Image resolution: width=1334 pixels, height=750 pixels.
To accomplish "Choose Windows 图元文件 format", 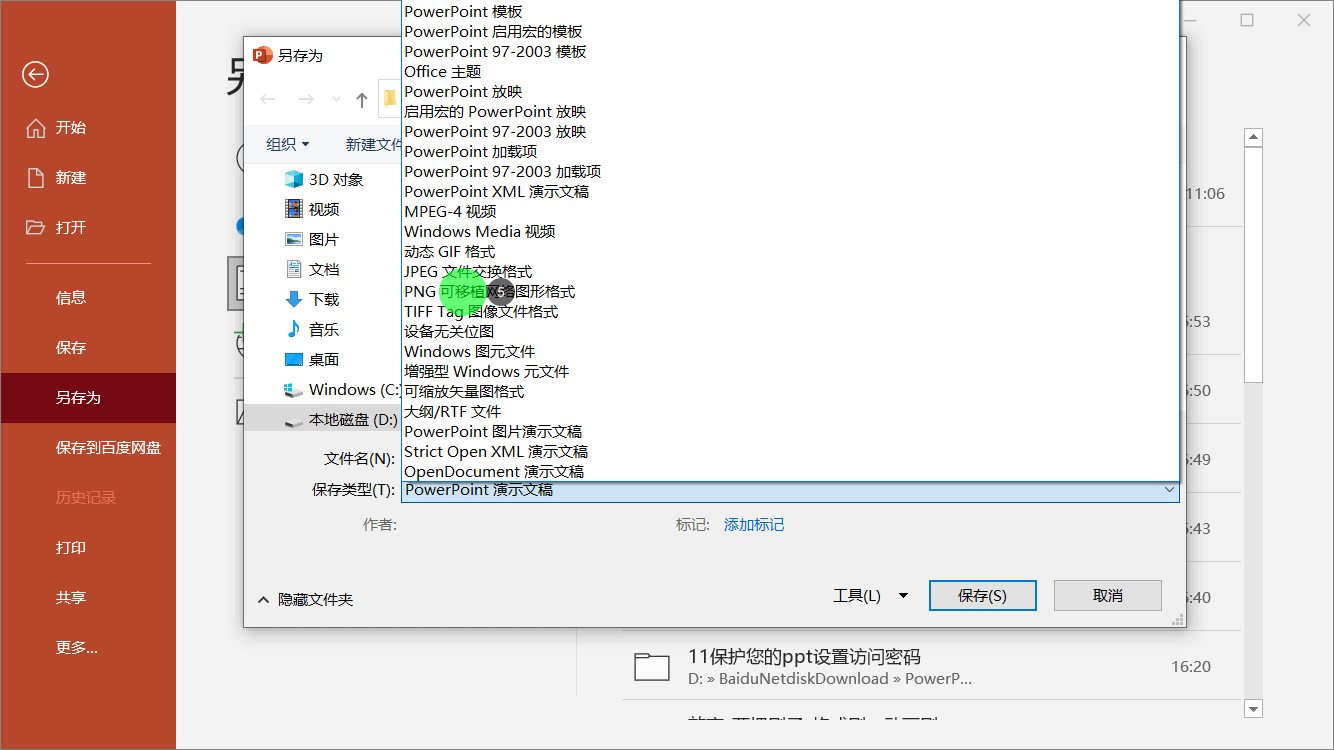I will point(790,352).
